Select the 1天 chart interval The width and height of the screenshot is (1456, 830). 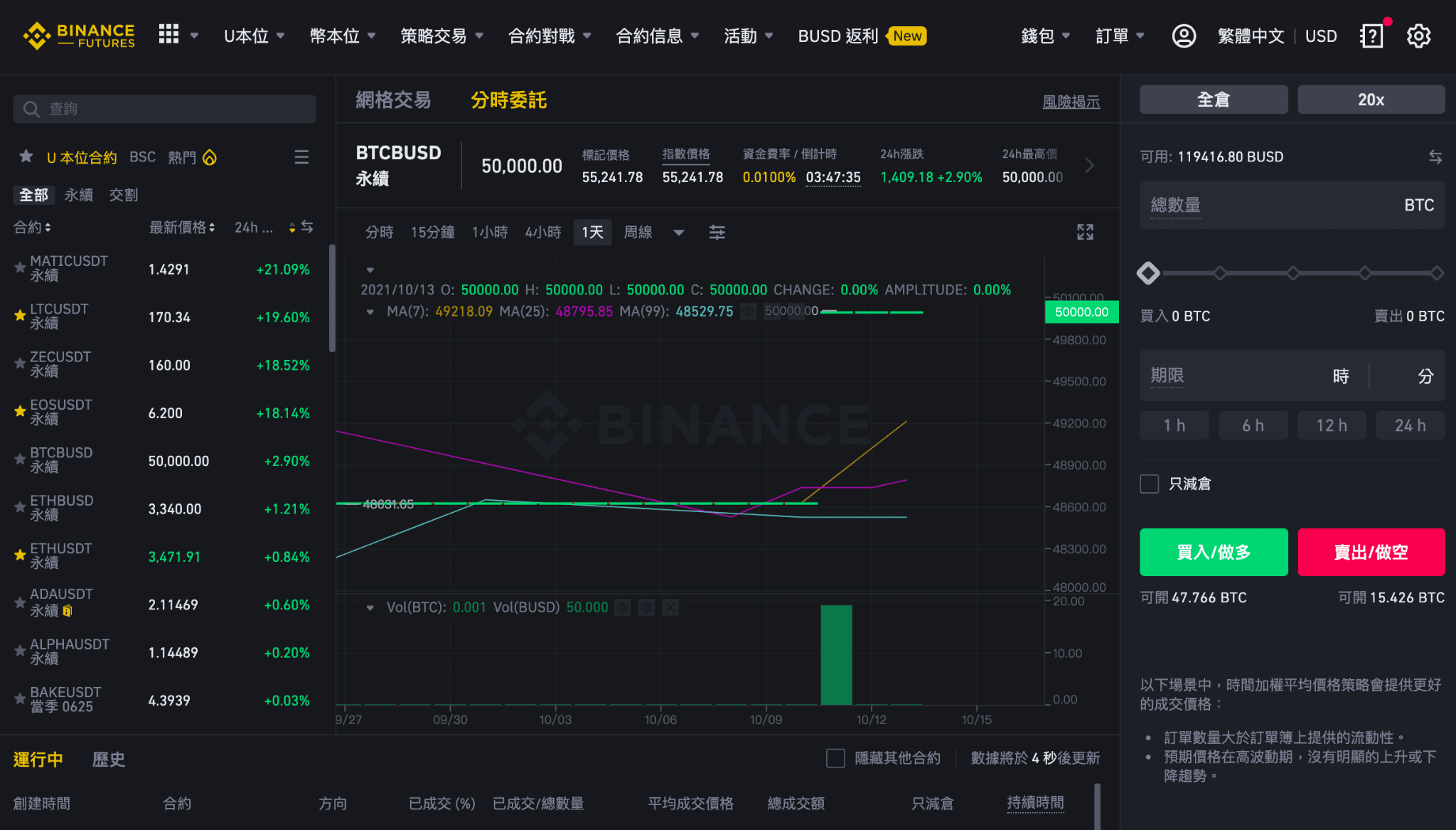click(592, 233)
